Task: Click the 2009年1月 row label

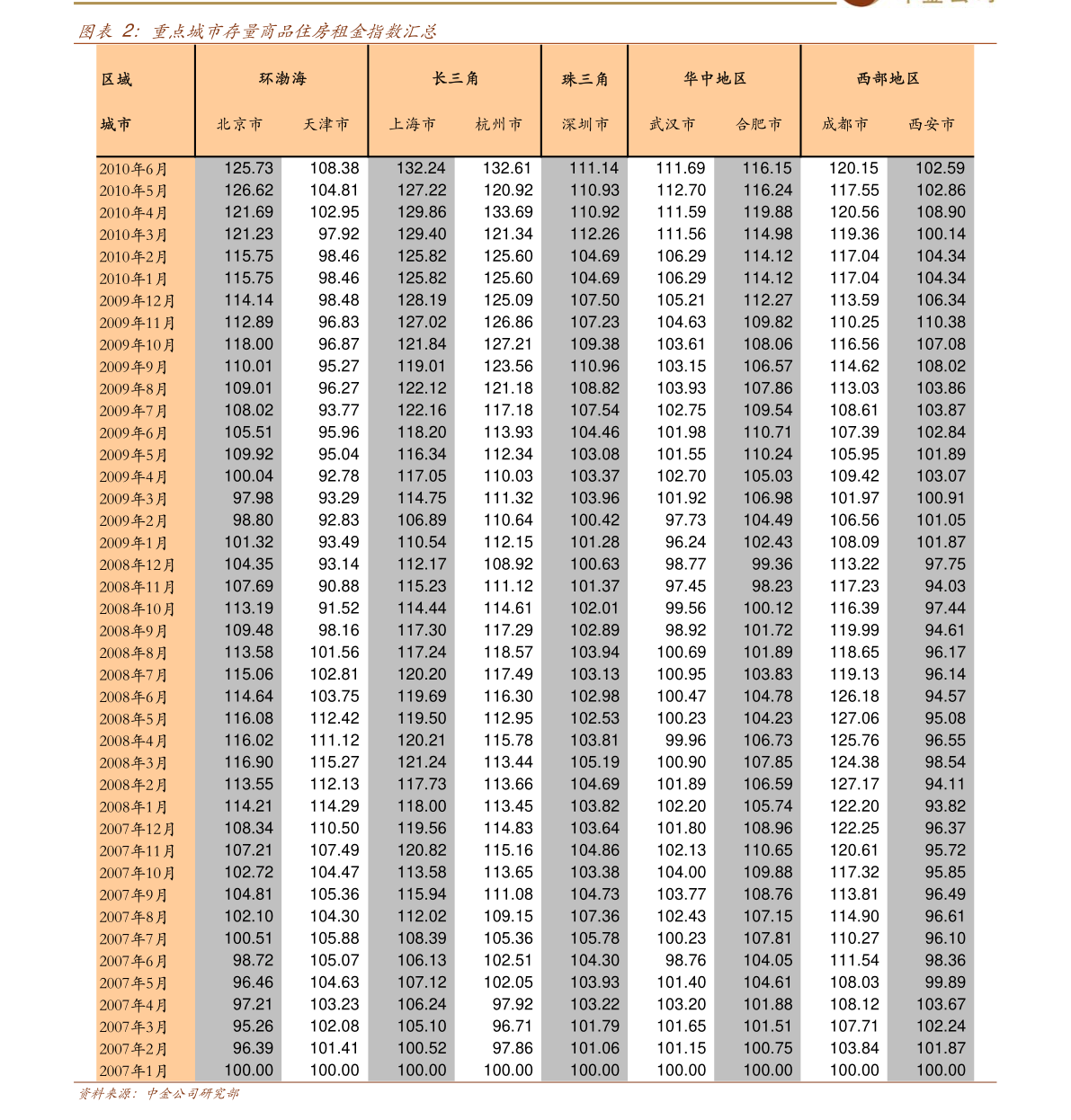Action: tap(133, 543)
